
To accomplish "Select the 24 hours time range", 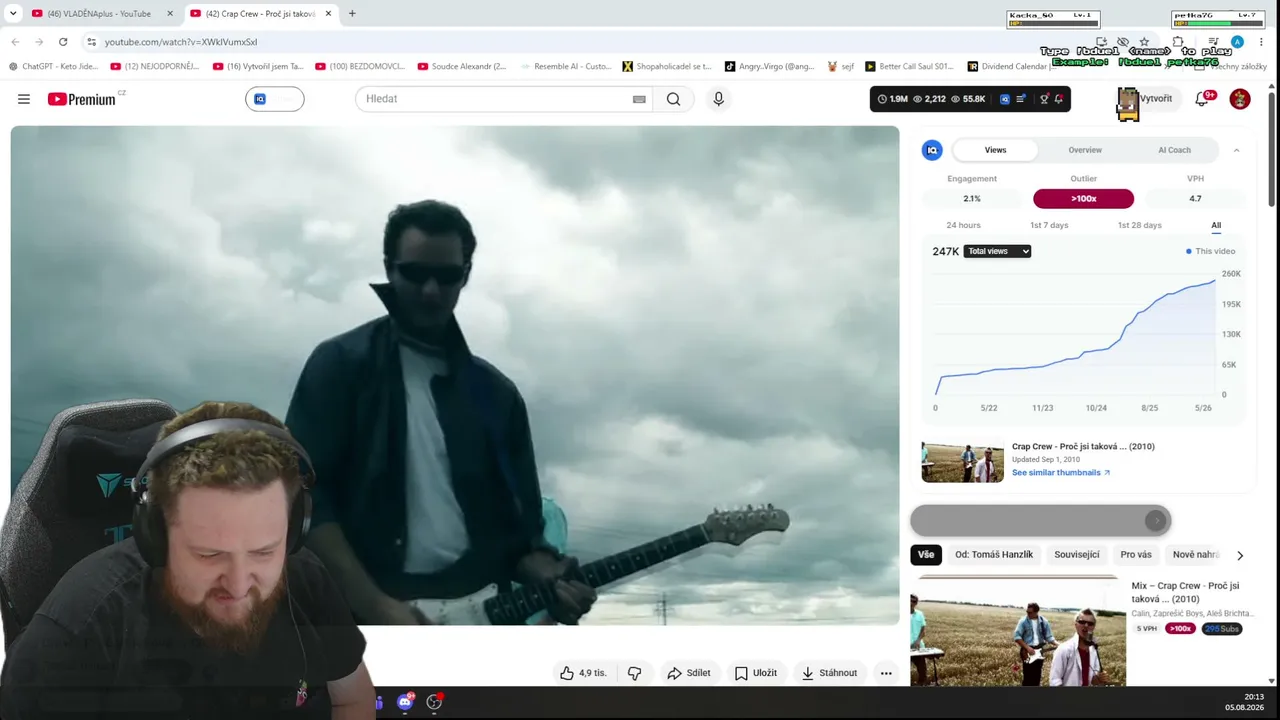I will point(963,225).
